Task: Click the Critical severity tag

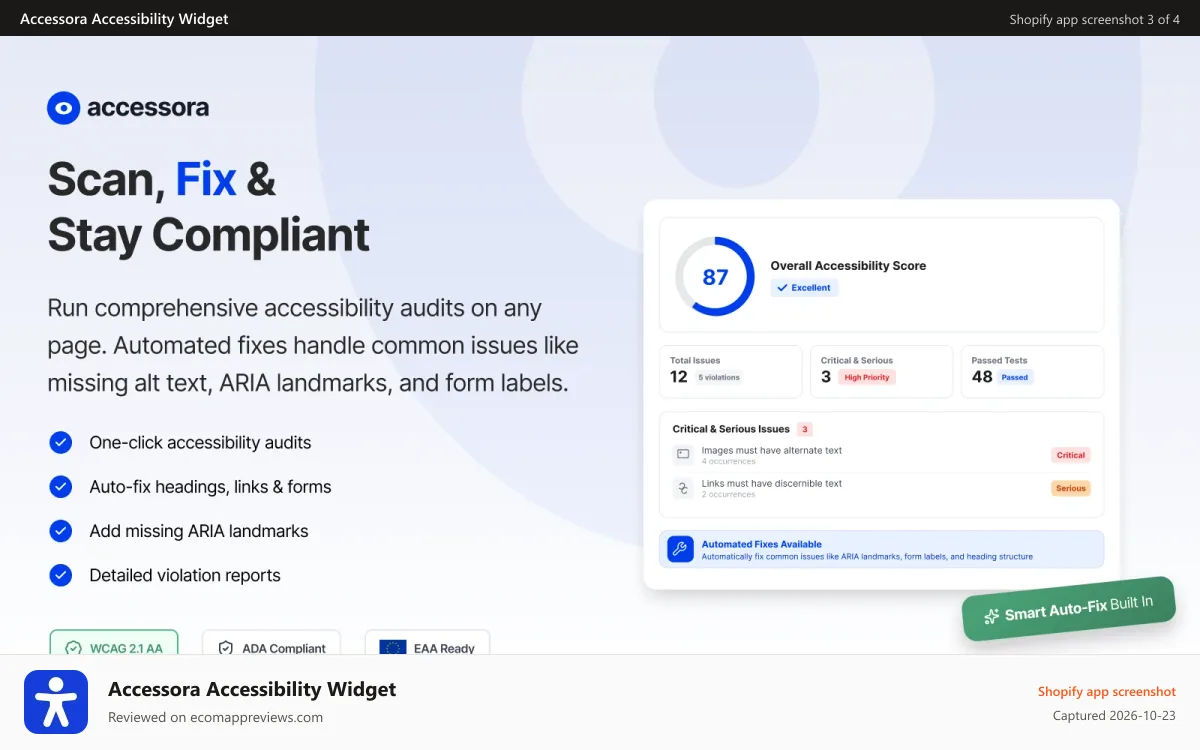Action: click(x=1071, y=455)
